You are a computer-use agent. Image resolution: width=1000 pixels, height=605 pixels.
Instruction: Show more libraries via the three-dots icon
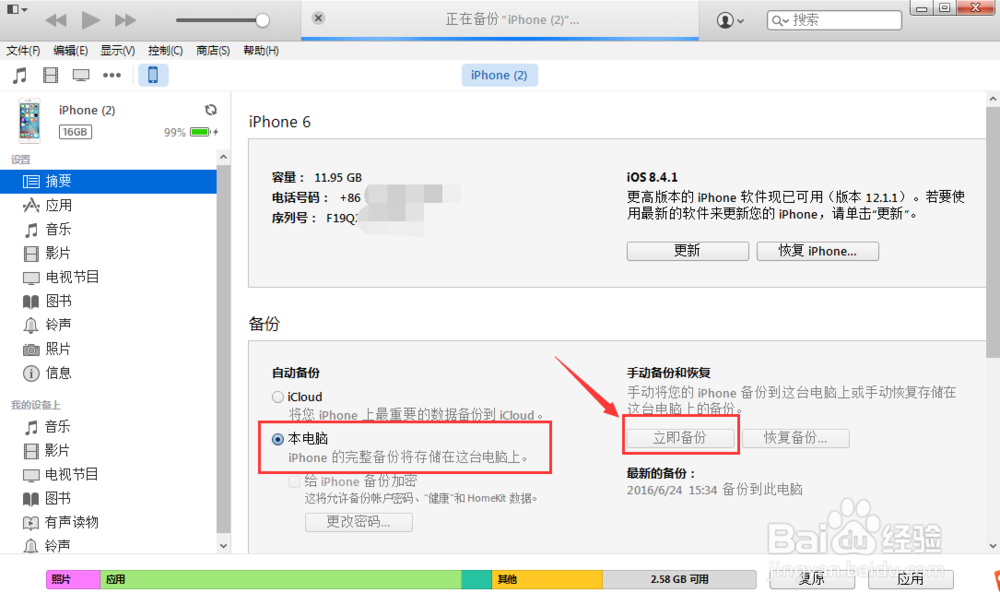click(x=112, y=75)
